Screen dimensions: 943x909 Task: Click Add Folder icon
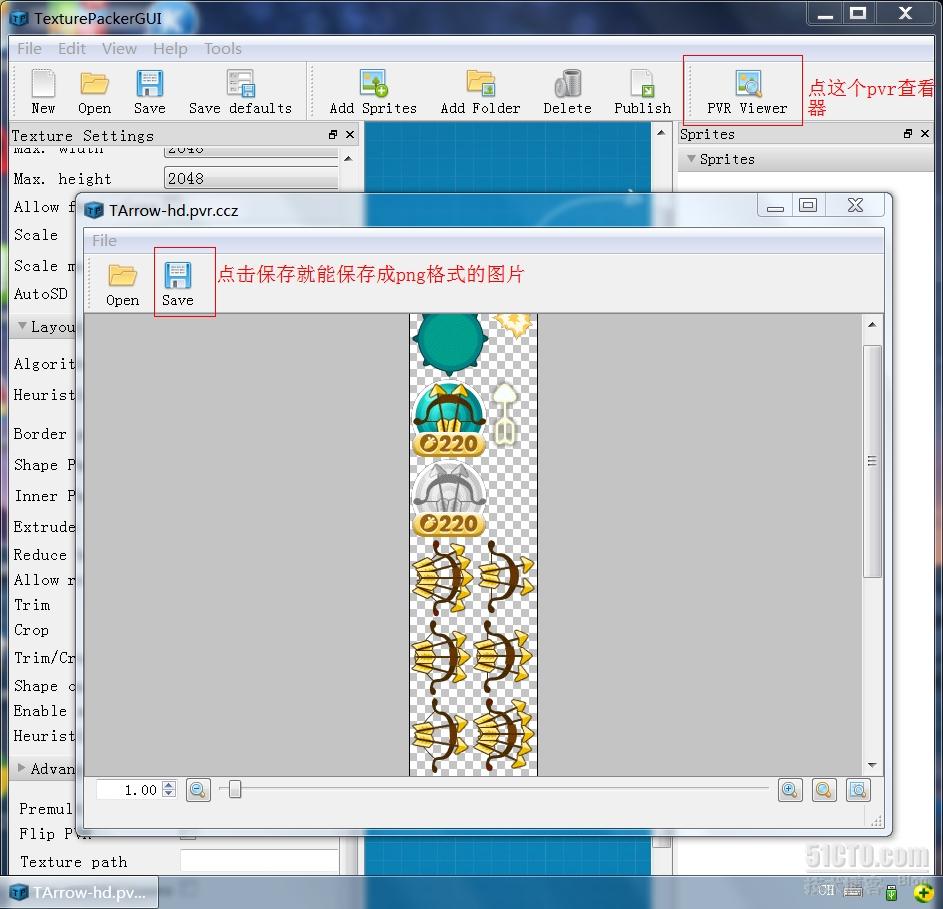pos(480,91)
